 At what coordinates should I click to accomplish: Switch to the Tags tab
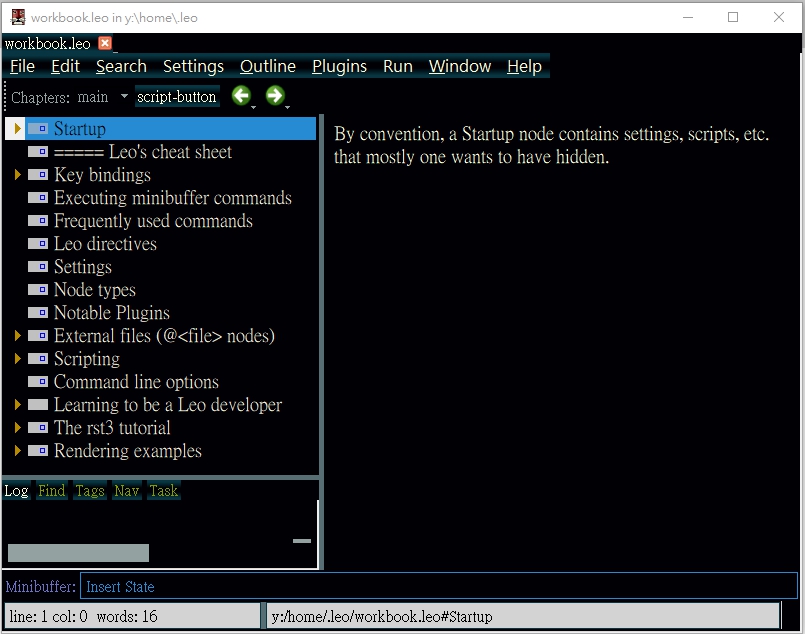[90, 491]
